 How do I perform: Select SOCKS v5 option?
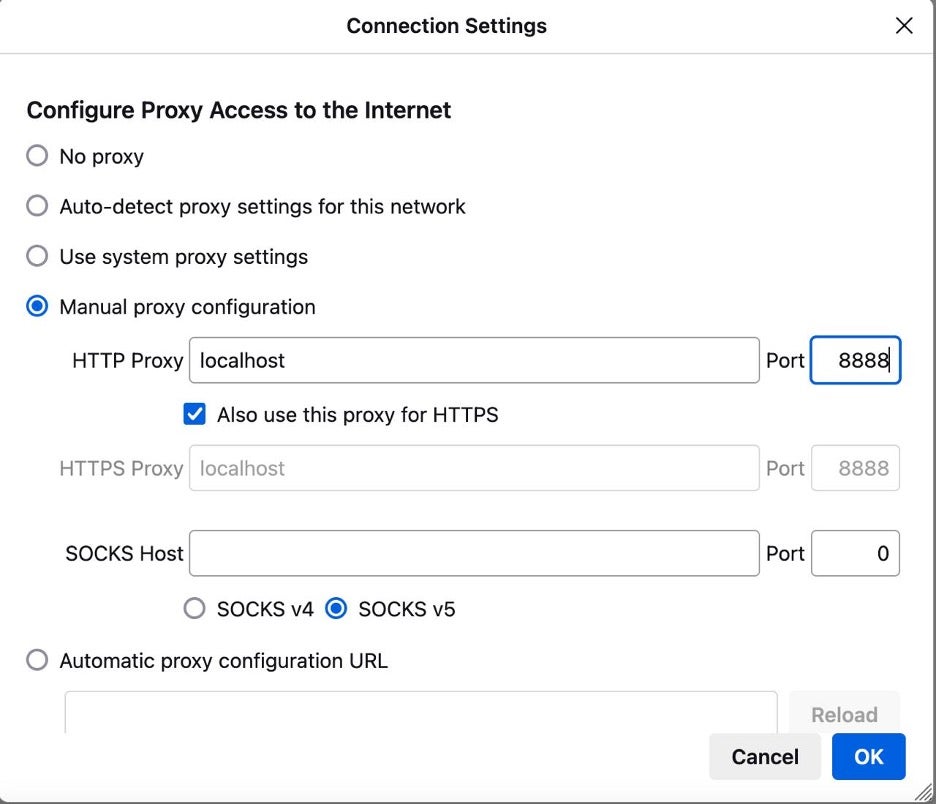336,609
